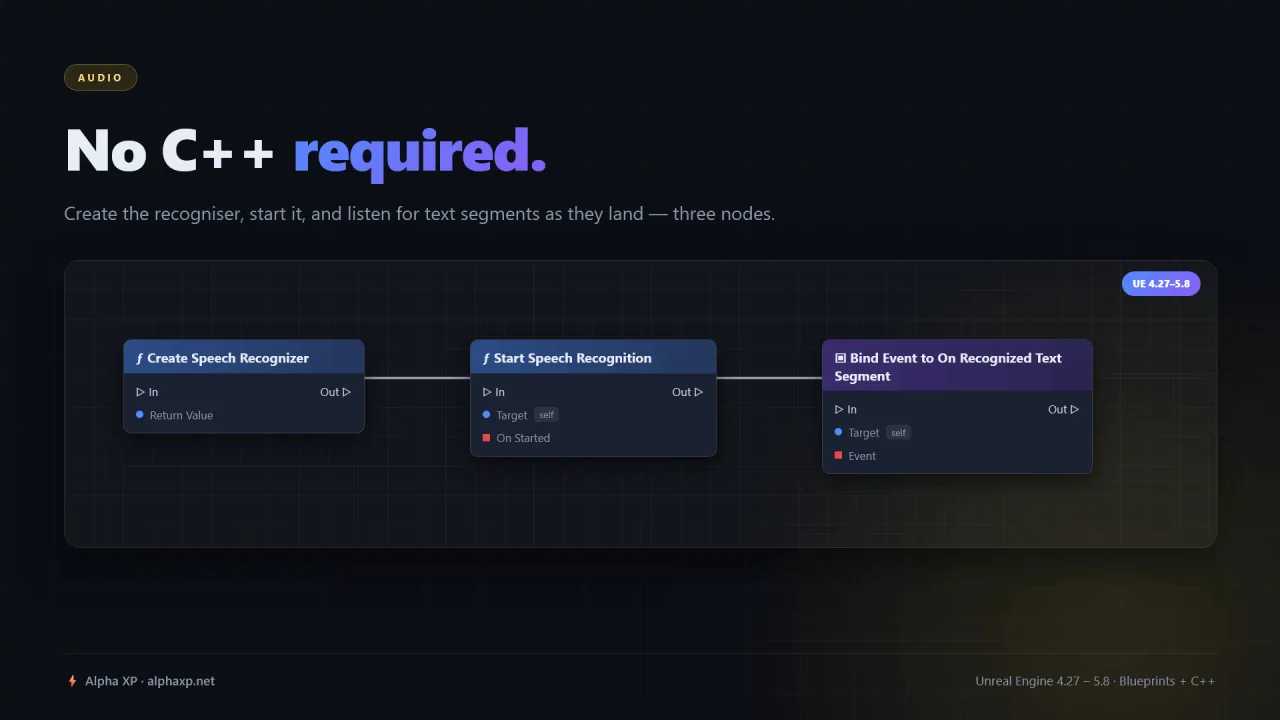This screenshot has width=1280, height=720.
Task: Select the Bind Event to On Recognized Text Segment title
Action: tap(948, 367)
